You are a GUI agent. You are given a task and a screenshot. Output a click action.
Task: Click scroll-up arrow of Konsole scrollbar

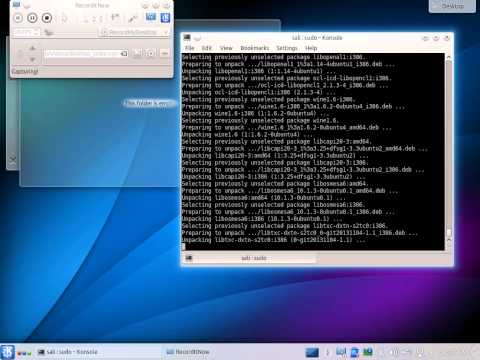click(x=449, y=57)
